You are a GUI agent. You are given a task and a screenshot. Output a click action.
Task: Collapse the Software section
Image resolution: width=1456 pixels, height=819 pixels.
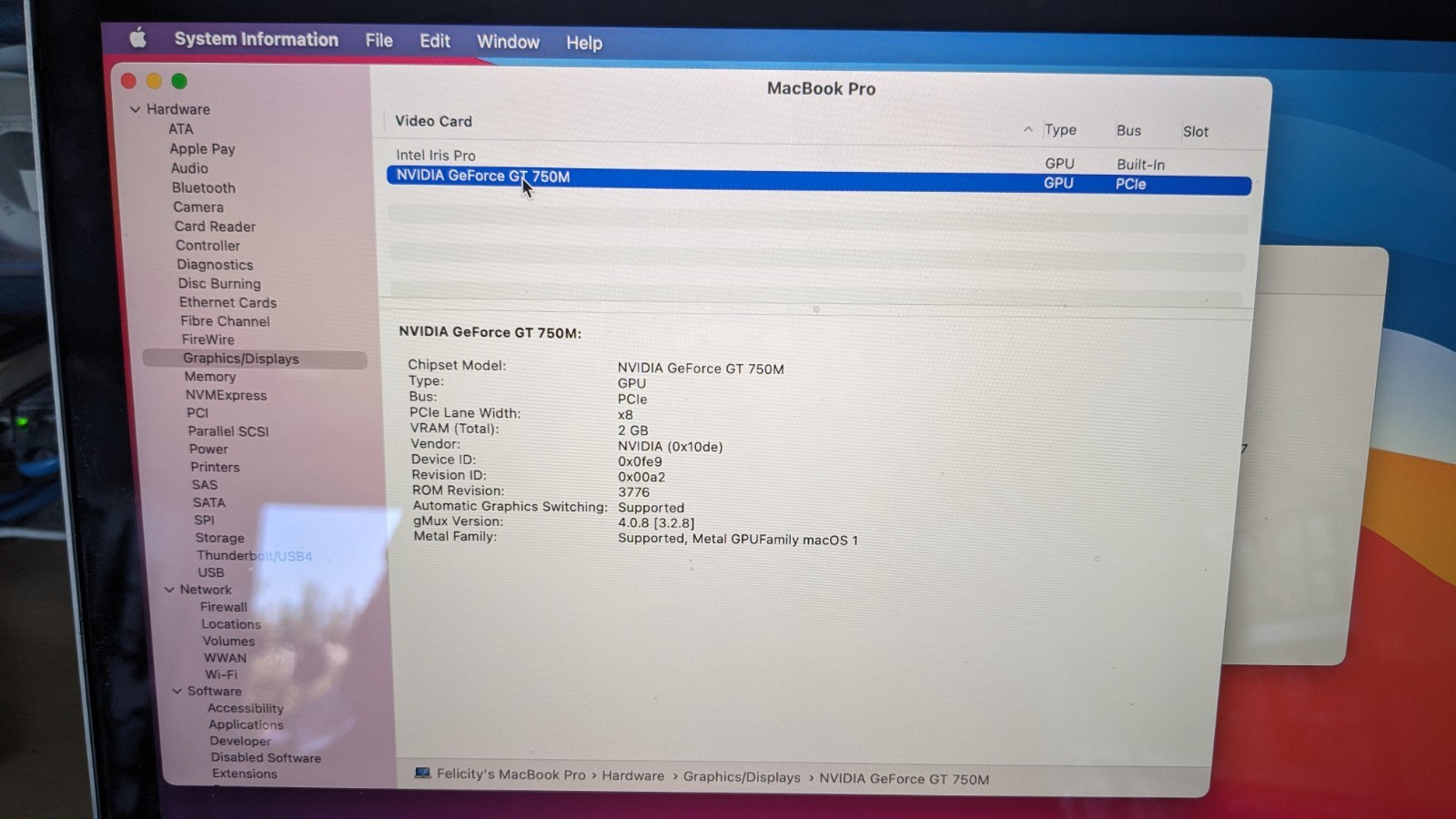(177, 692)
